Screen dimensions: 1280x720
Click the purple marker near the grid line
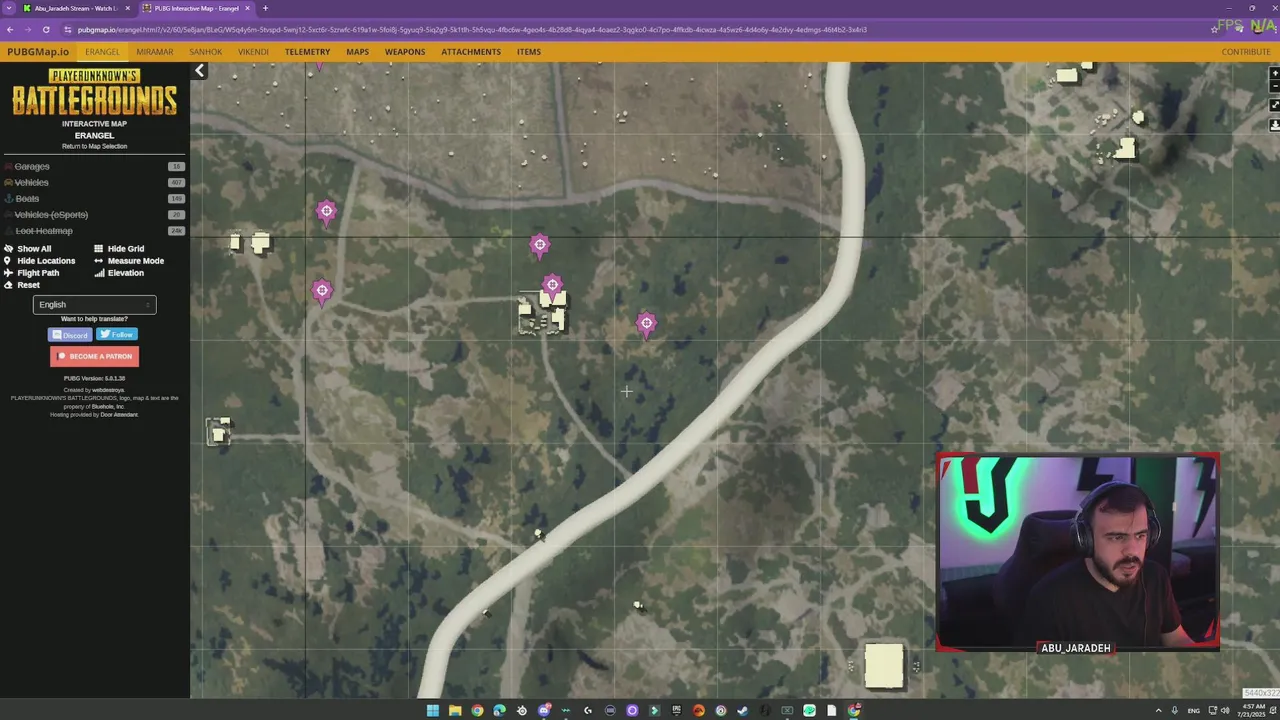(540, 245)
